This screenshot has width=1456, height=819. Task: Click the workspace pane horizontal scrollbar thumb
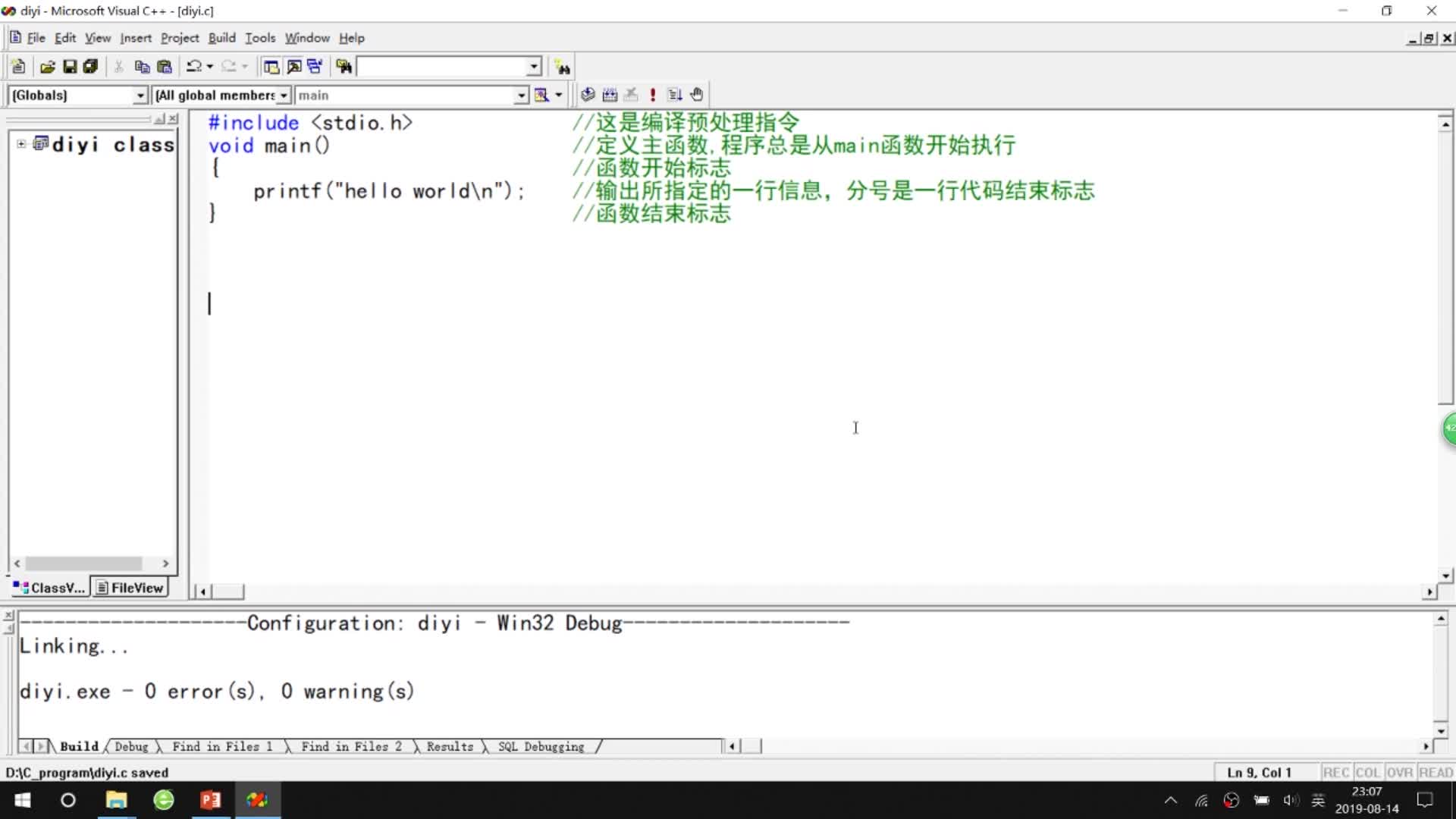(x=83, y=563)
